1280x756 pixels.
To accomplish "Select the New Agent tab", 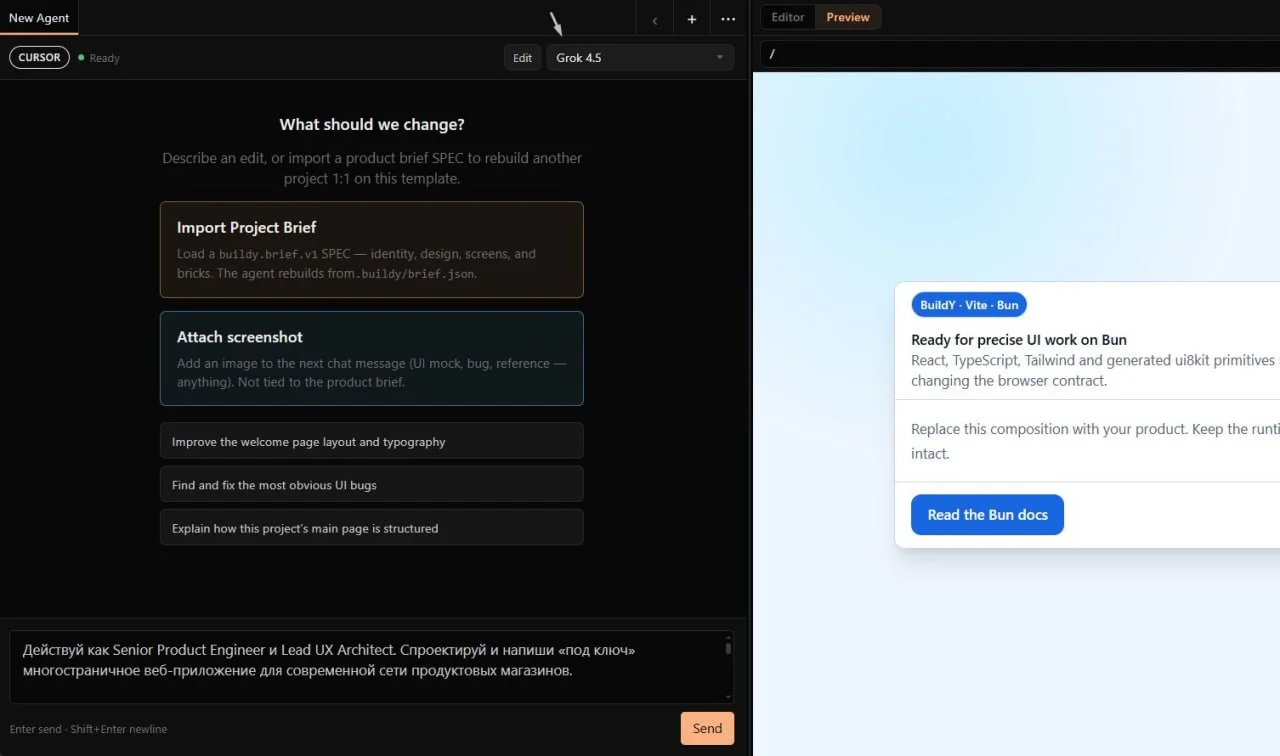I will click(39, 18).
